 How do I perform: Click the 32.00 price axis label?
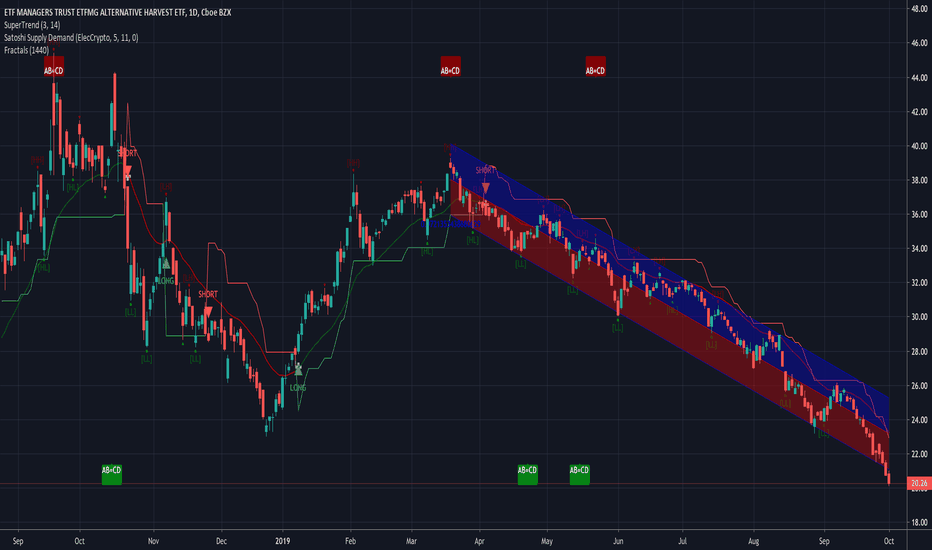(919, 282)
